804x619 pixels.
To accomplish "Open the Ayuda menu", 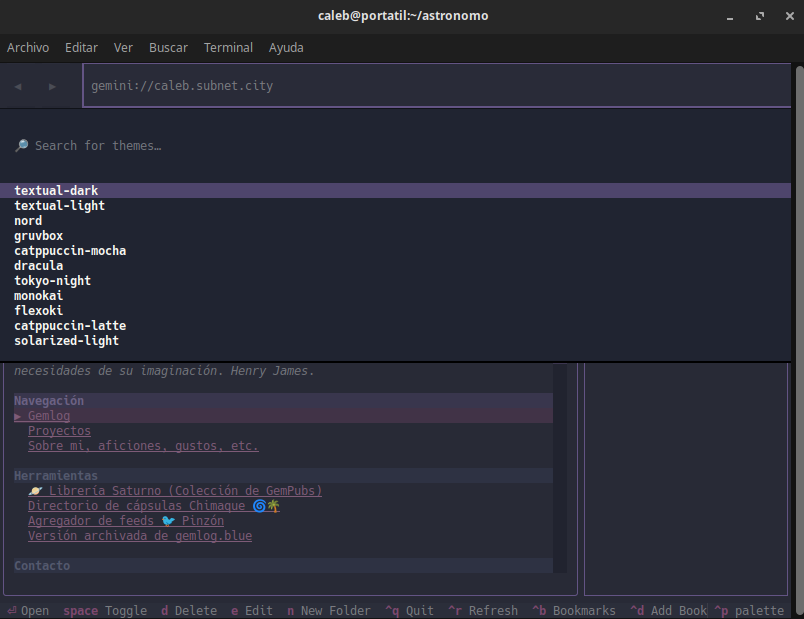I will pos(286,47).
